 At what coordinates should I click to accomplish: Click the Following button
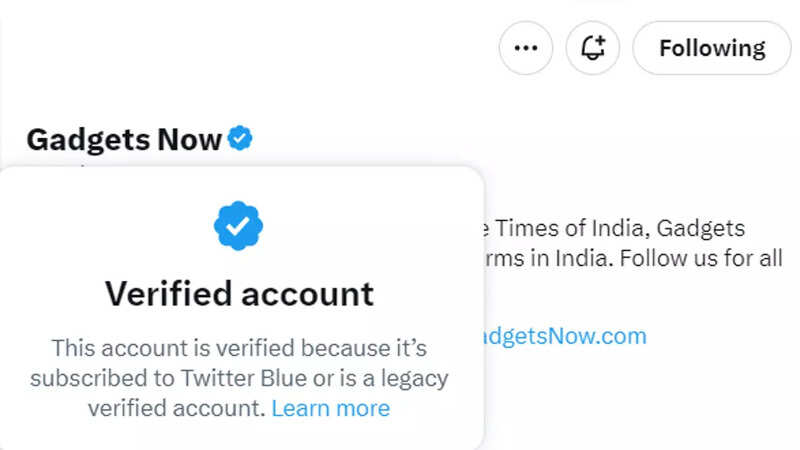click(712, 48)
